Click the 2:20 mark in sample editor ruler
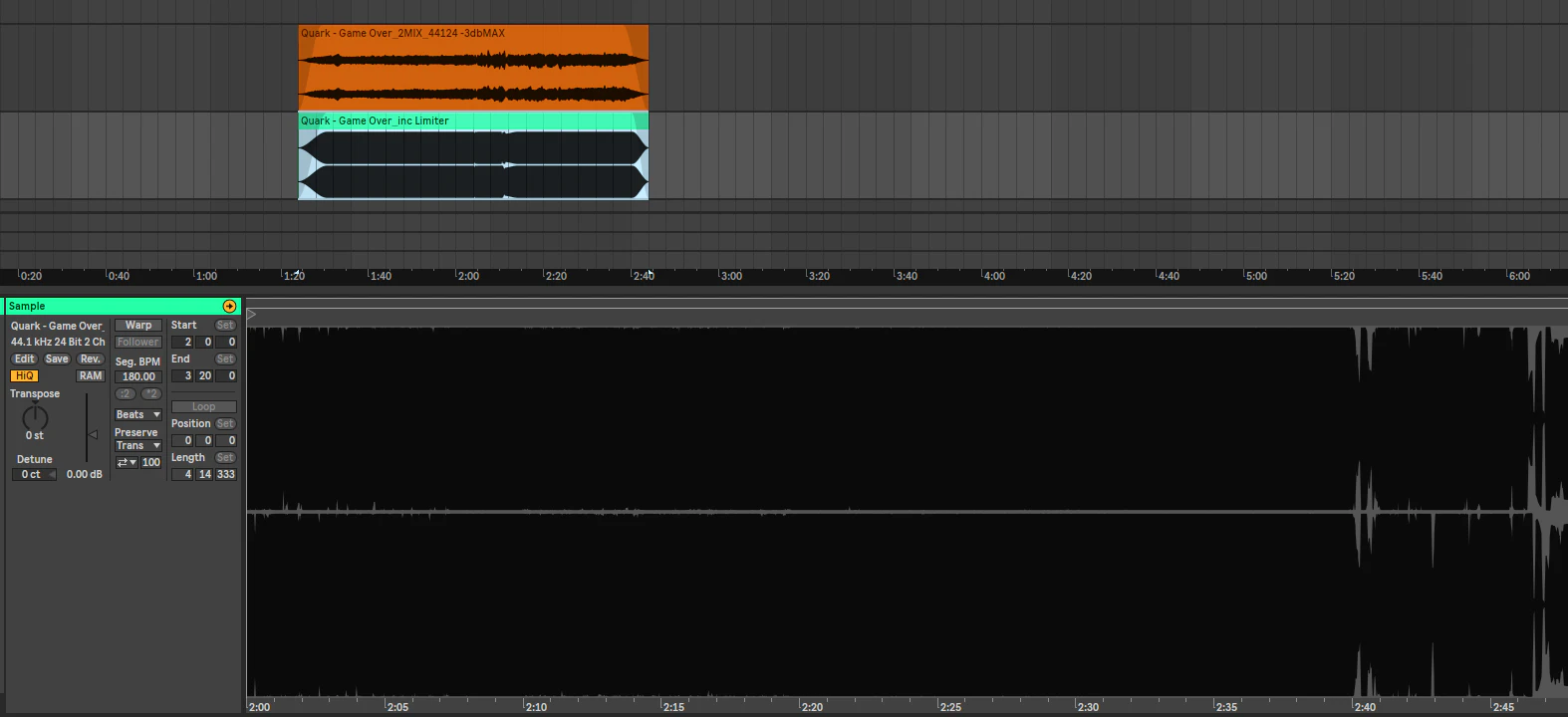Screen dimensions: 1568x717 click(x=812, y=707)
